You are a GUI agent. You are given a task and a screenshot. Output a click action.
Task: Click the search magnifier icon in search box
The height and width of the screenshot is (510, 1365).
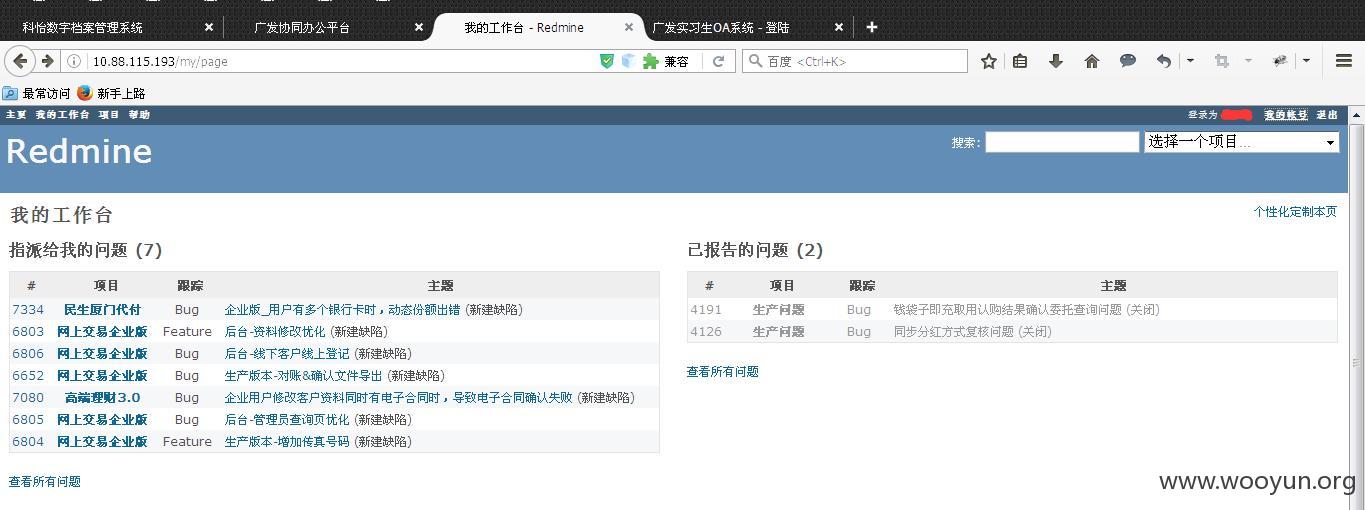coord(756,61)
